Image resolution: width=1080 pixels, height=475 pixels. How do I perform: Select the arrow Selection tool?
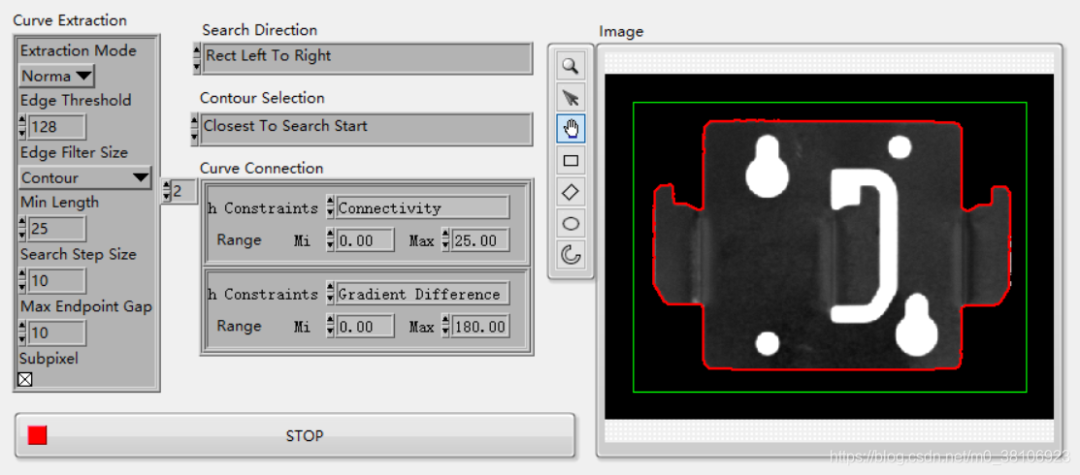[570, 98]
